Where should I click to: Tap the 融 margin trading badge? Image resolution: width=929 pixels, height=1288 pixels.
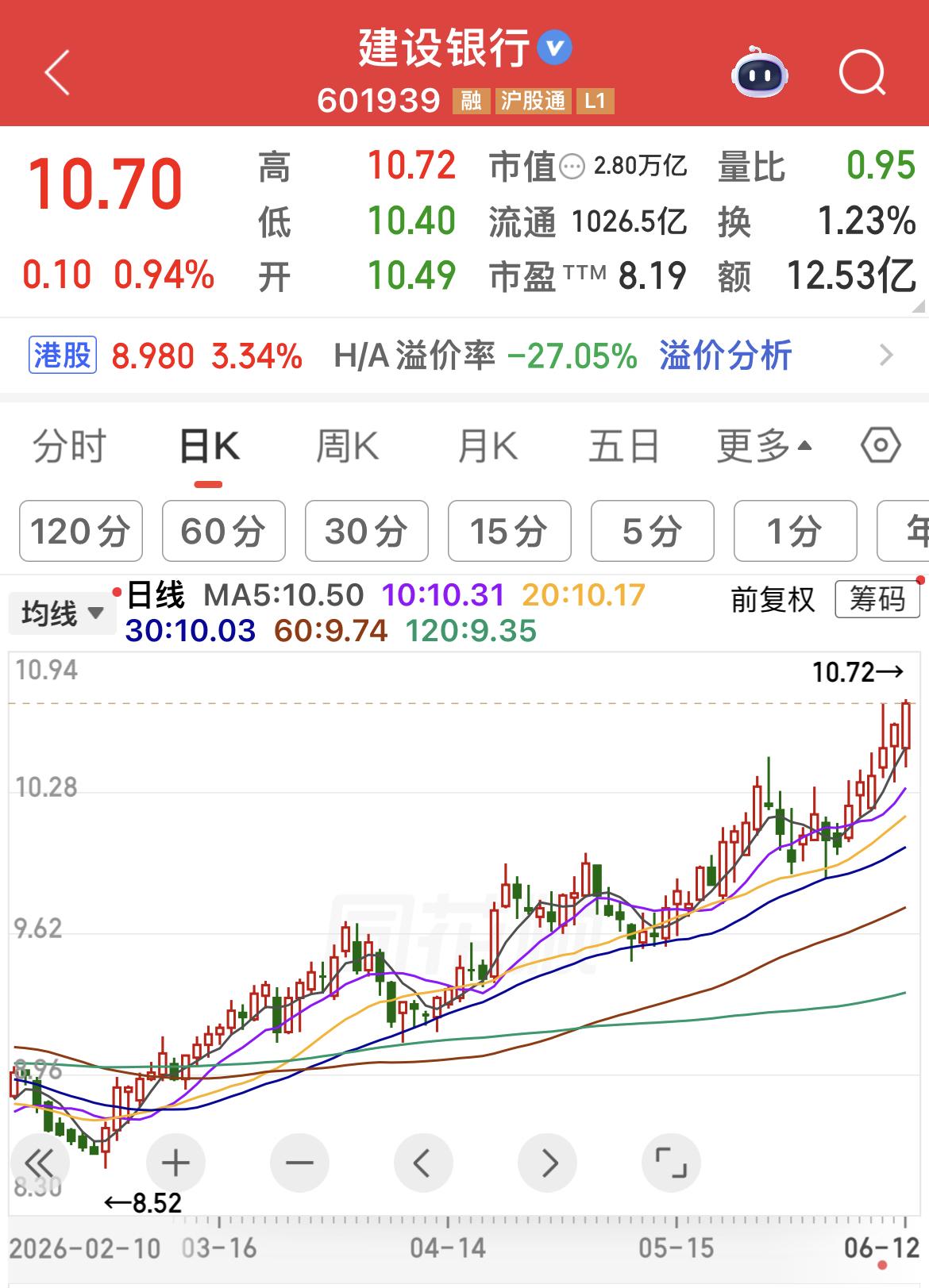[x=472, y=101]
